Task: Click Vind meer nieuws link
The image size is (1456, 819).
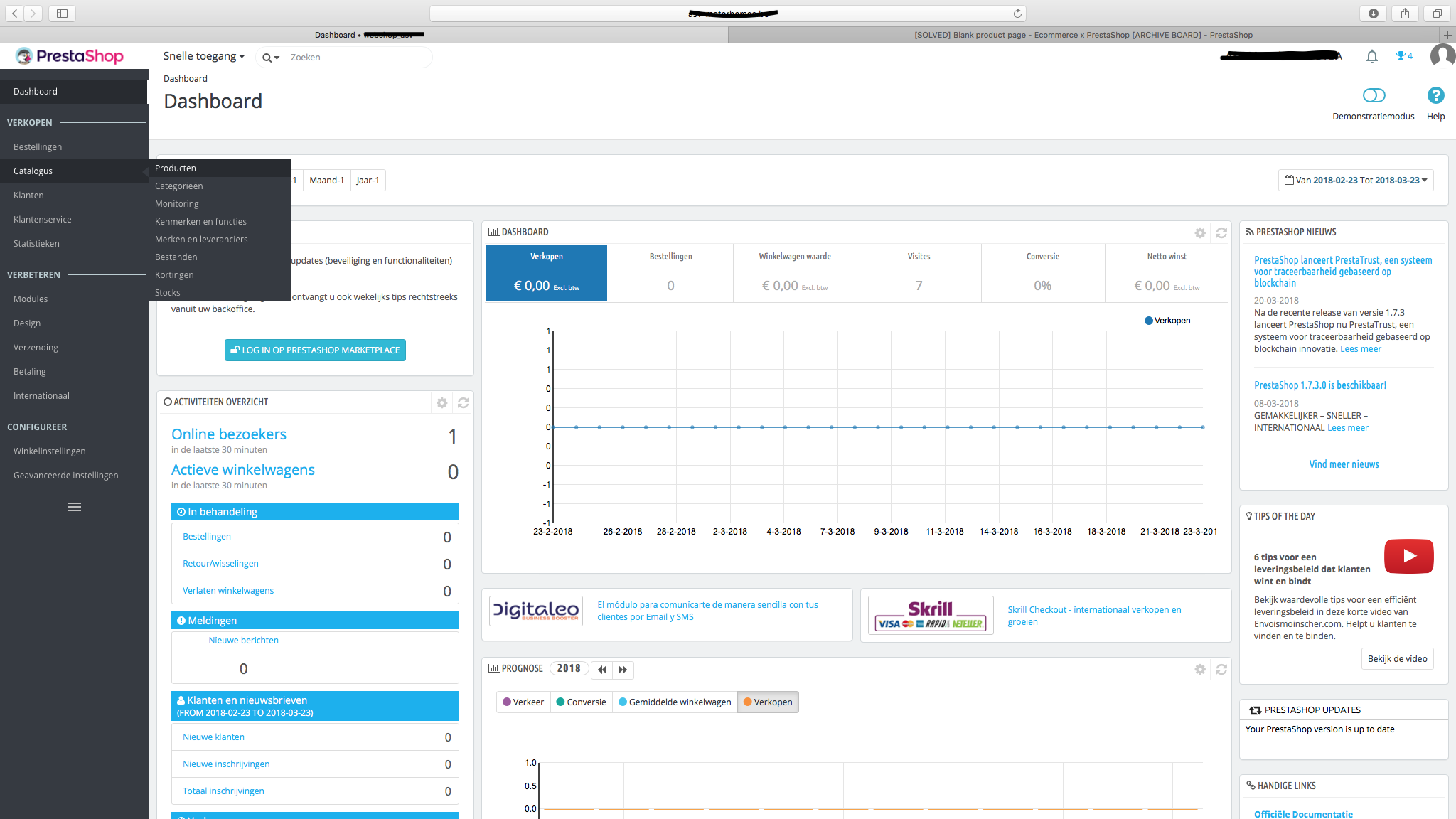Action: tap(1344, 464)
